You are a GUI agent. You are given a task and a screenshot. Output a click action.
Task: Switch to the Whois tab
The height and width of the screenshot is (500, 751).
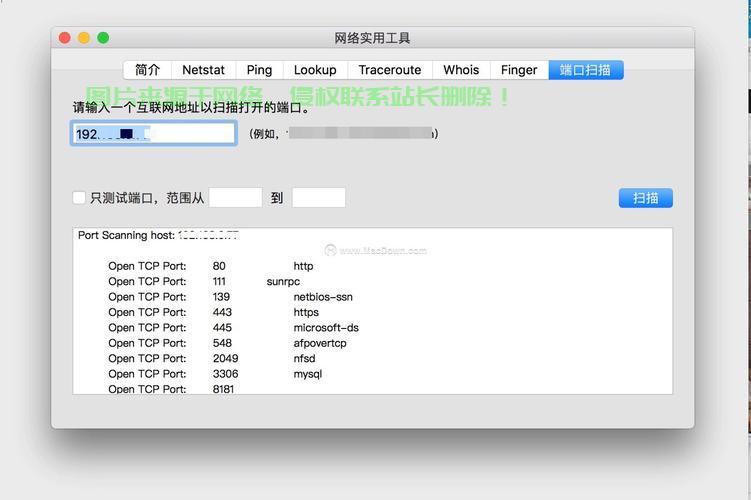pyautogui.click(x=461, y=70)
